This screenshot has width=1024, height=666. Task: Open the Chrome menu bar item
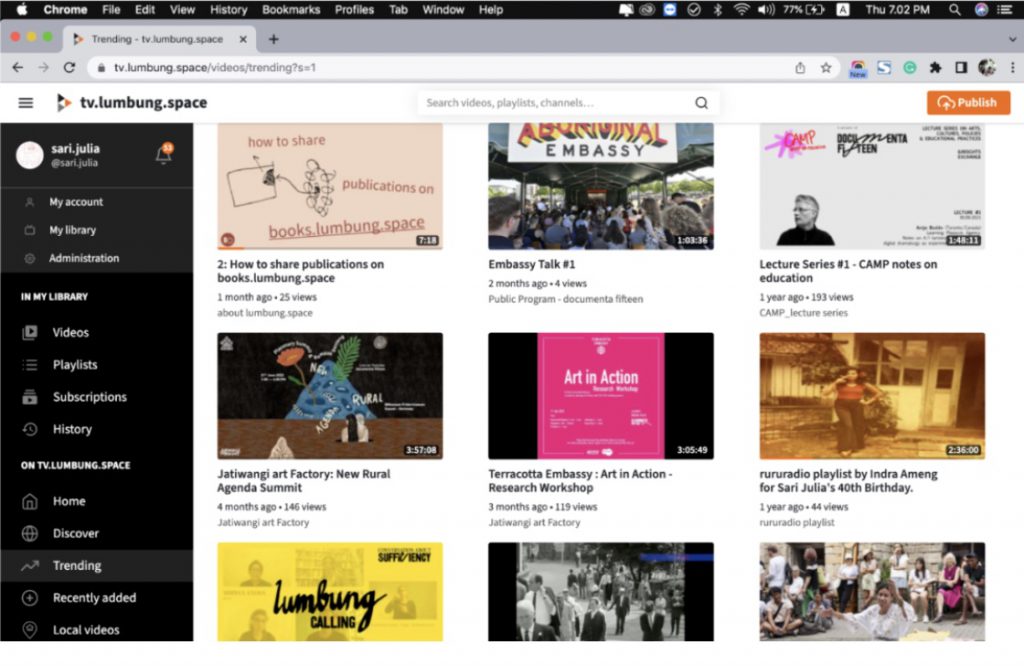[65, 9]
